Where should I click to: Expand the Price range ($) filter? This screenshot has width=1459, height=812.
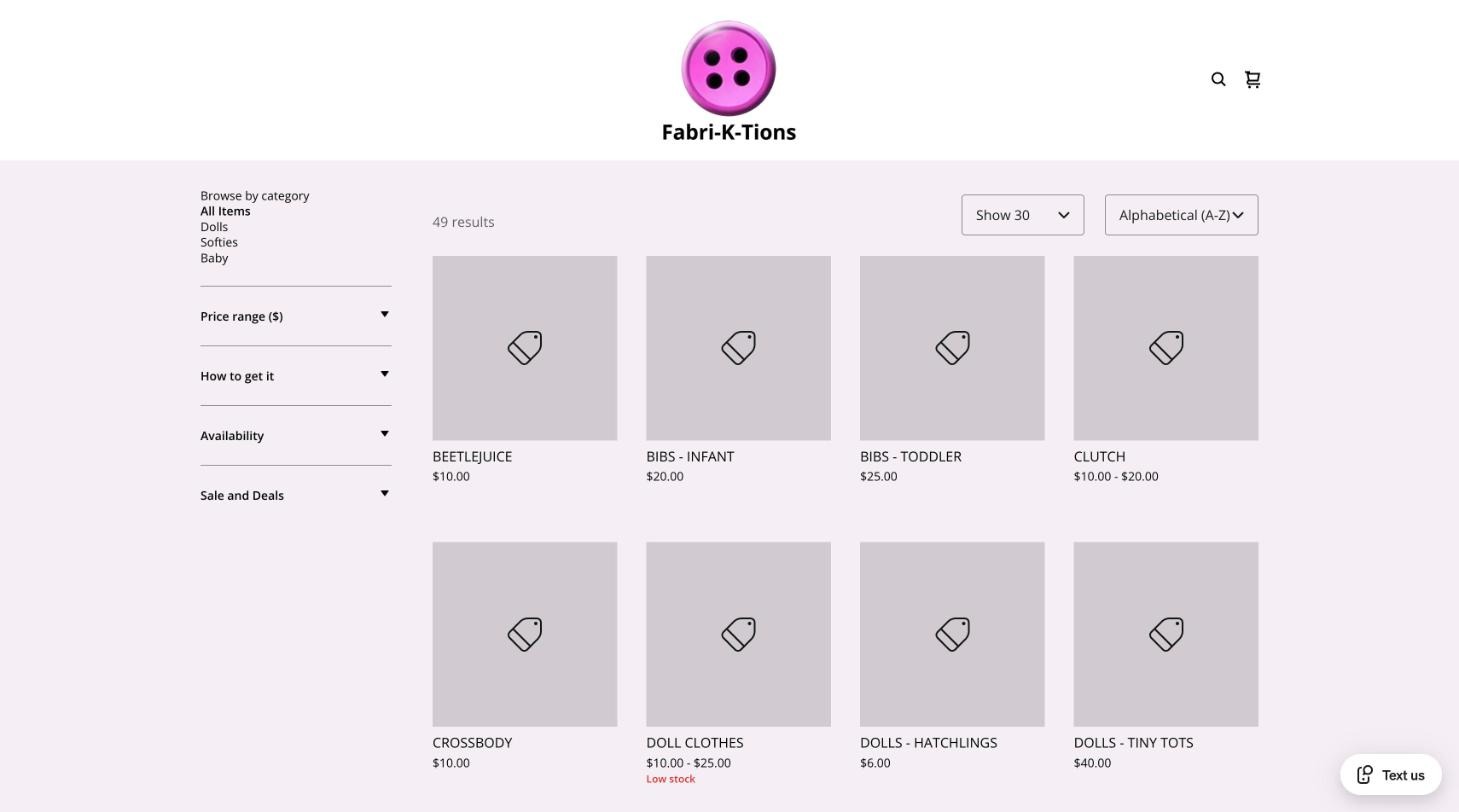[x=295, y=316]
